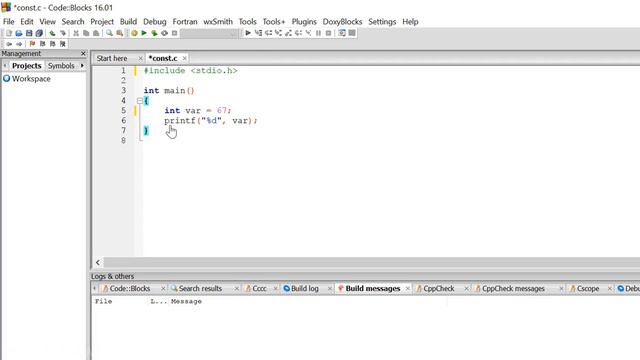640x360 pixels.
Task: Open the Debug menu
Action: point(155,22)
